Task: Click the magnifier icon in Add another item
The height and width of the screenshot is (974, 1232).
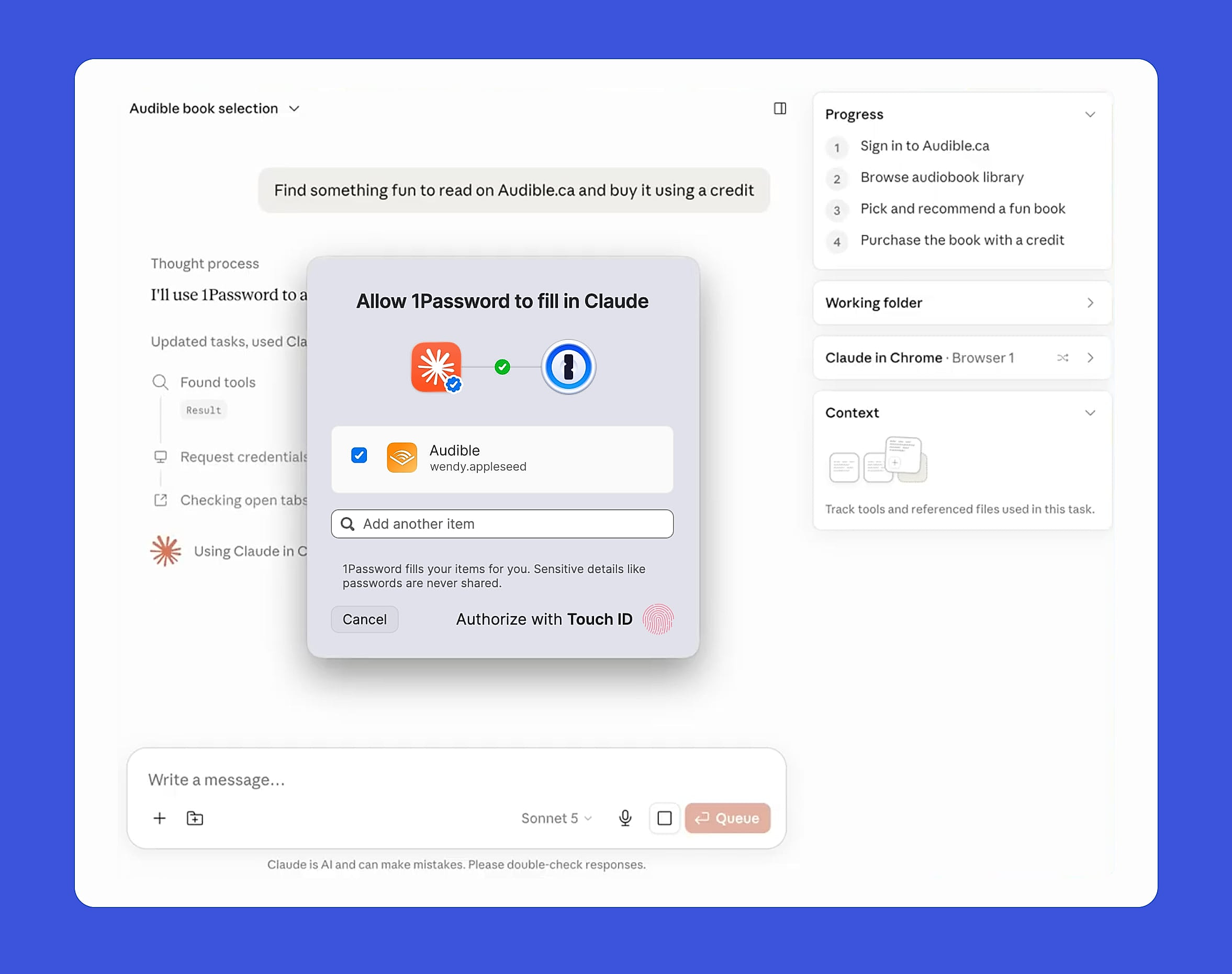Action: coord(347,523)
